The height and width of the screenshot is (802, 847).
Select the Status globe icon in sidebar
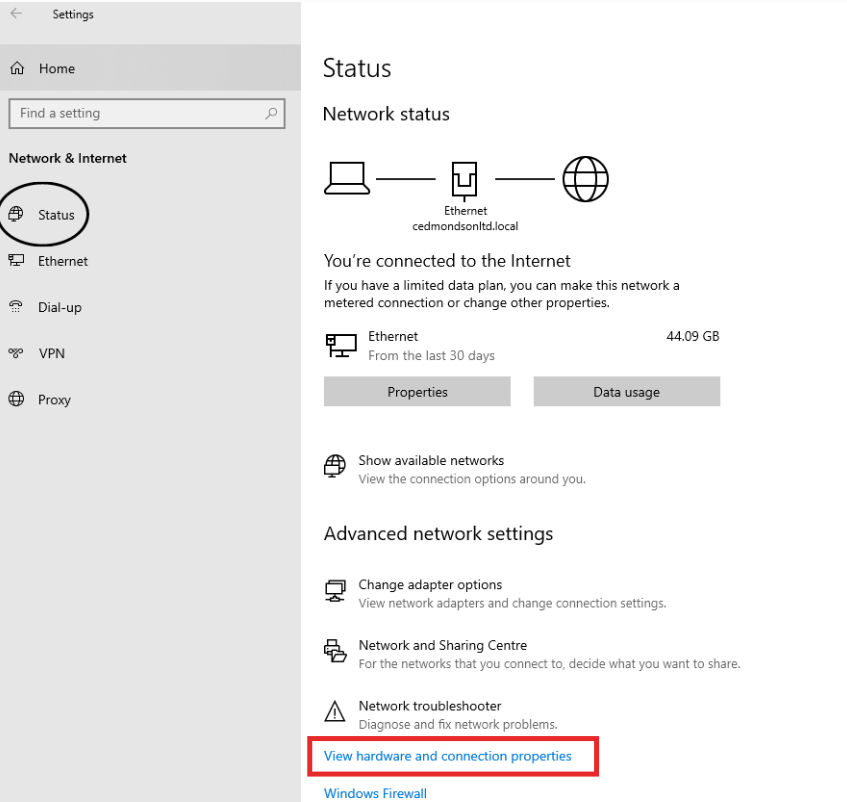[x=17, y=213]
